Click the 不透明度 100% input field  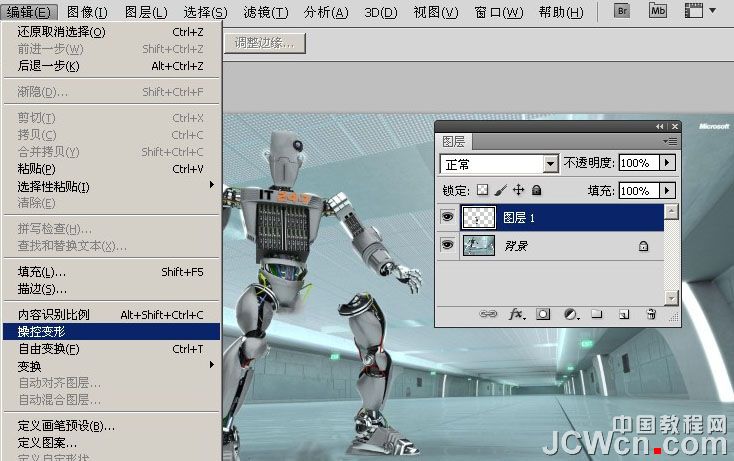[639, 162]
